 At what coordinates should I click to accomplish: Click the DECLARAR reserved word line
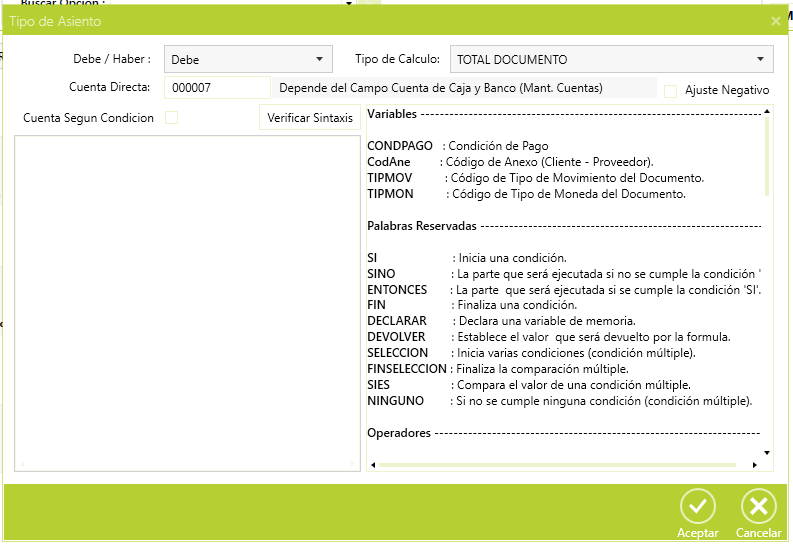tap(501, 321)
